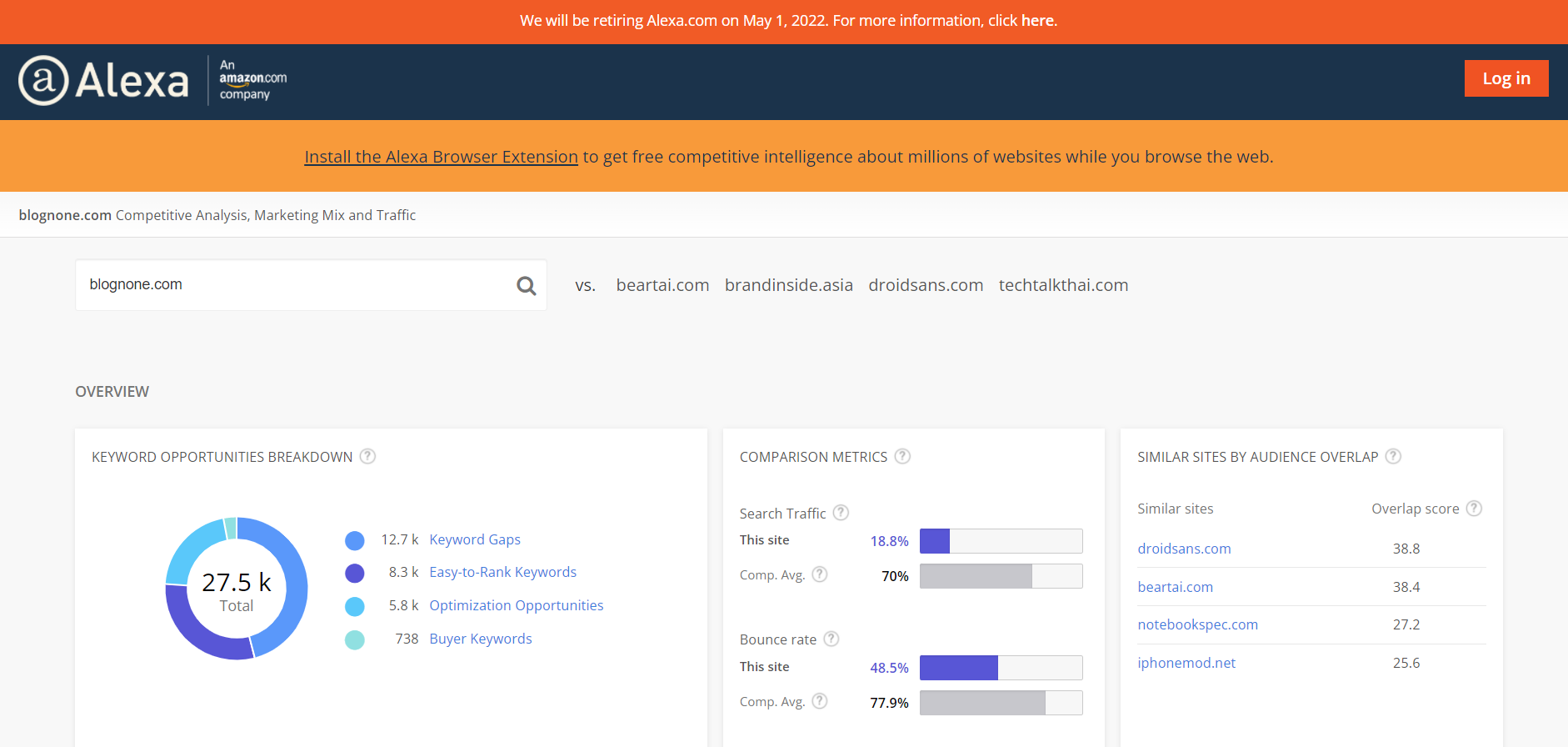Click overlap score '25.6' for iphonemod.net
The image size is (1568, 747).
(x=1406, y=663)
